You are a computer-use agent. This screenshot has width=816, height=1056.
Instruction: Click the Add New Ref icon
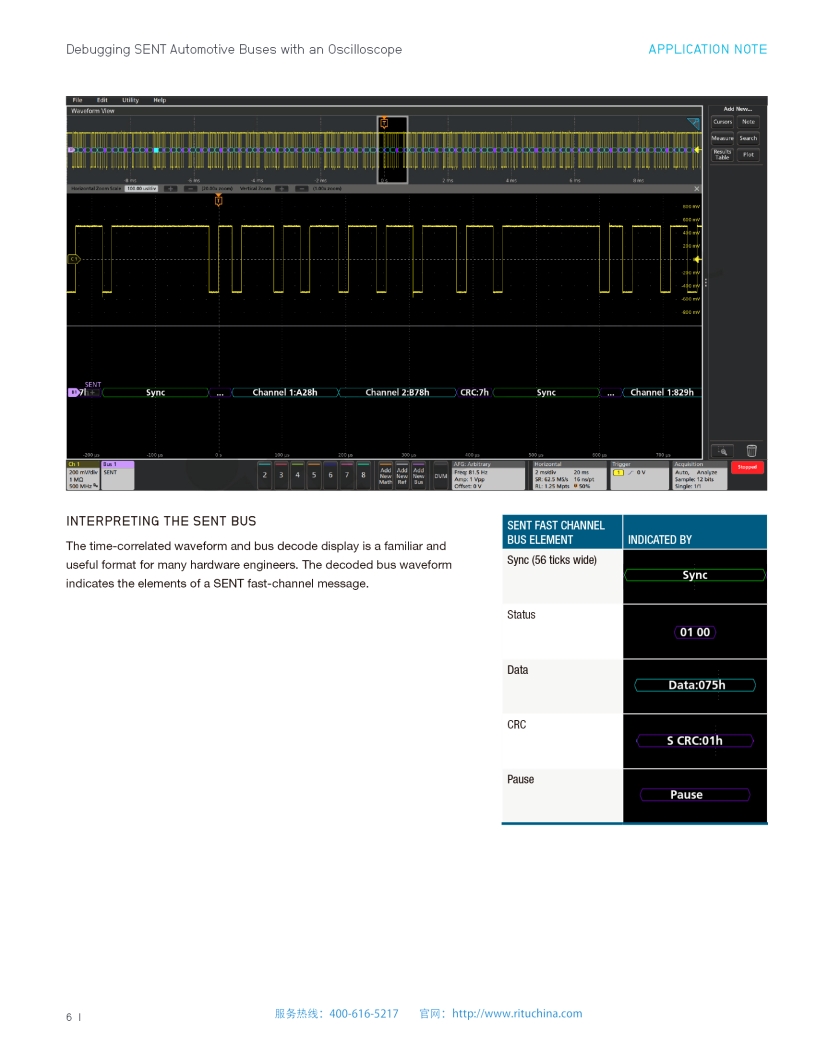click(x=402, y=475)
